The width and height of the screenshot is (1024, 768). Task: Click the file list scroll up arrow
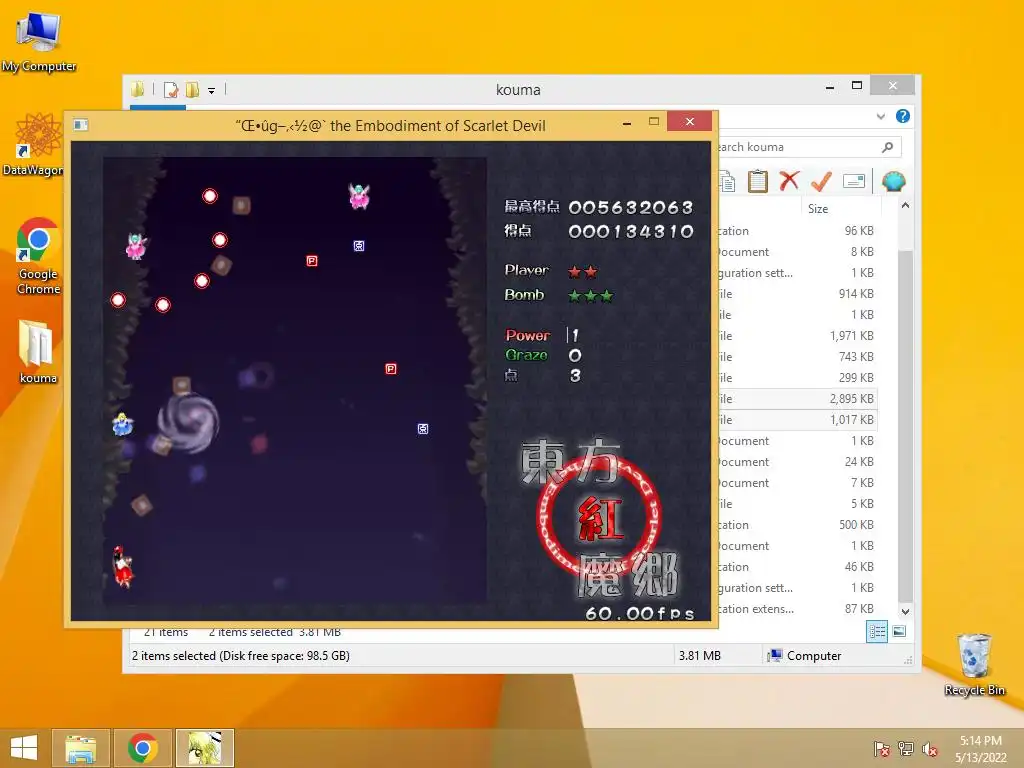coord(905,206)
